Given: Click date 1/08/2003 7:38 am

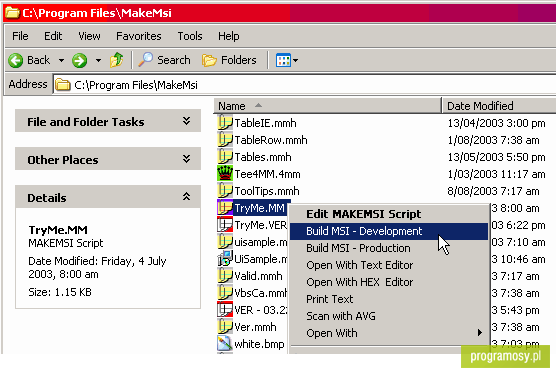Looking at the screenshot, I should [x=494, y=140].
